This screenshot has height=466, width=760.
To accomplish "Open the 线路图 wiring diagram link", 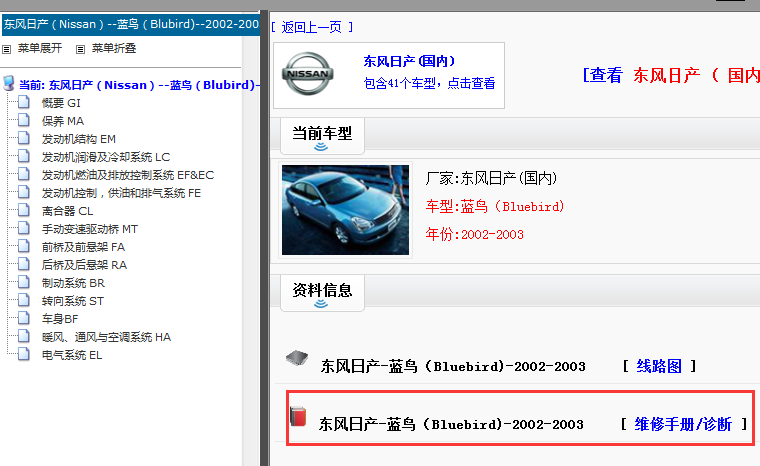I will (x=659, y=366).
